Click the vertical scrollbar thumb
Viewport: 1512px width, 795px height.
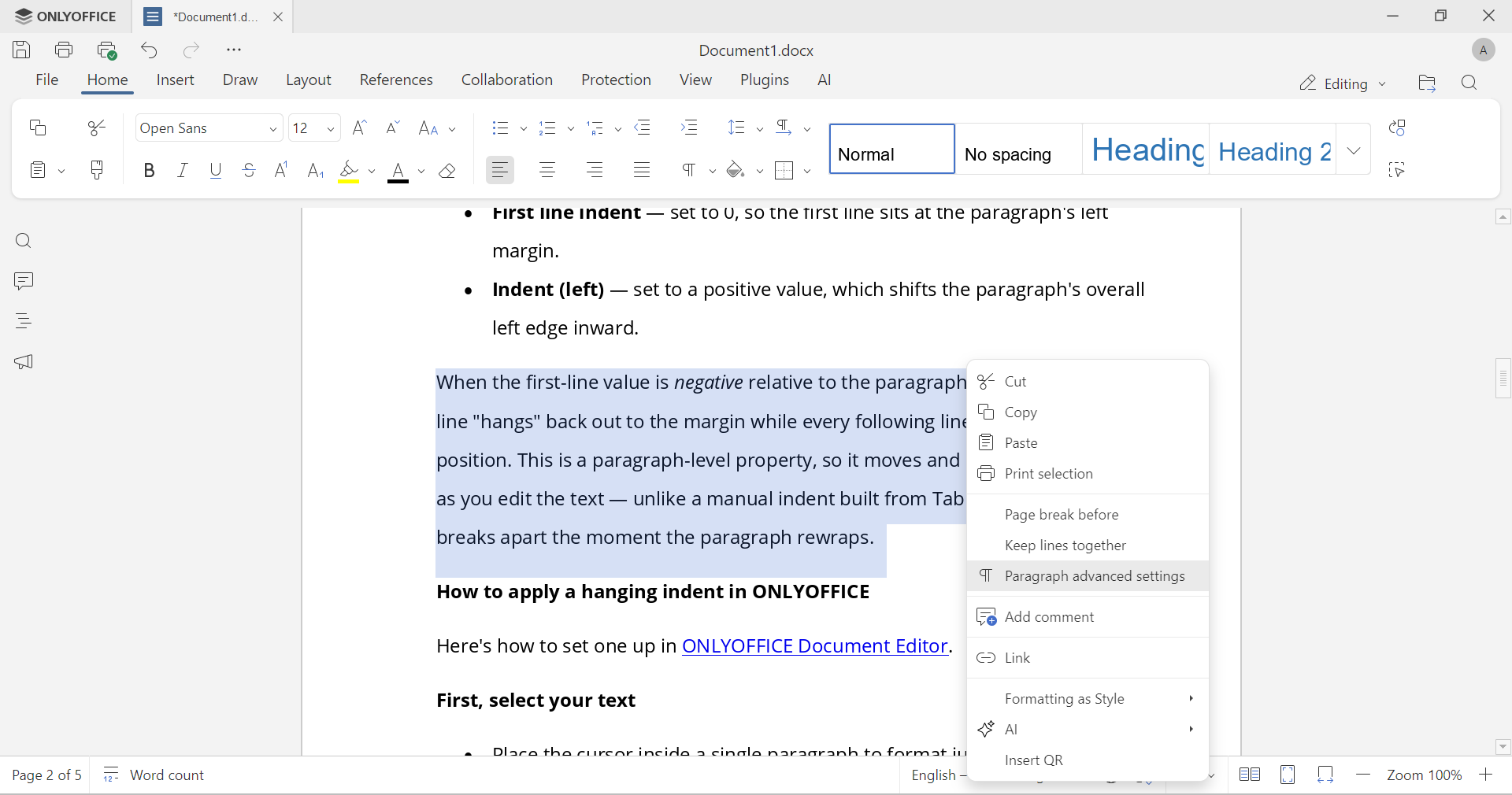coord(1503,378)
